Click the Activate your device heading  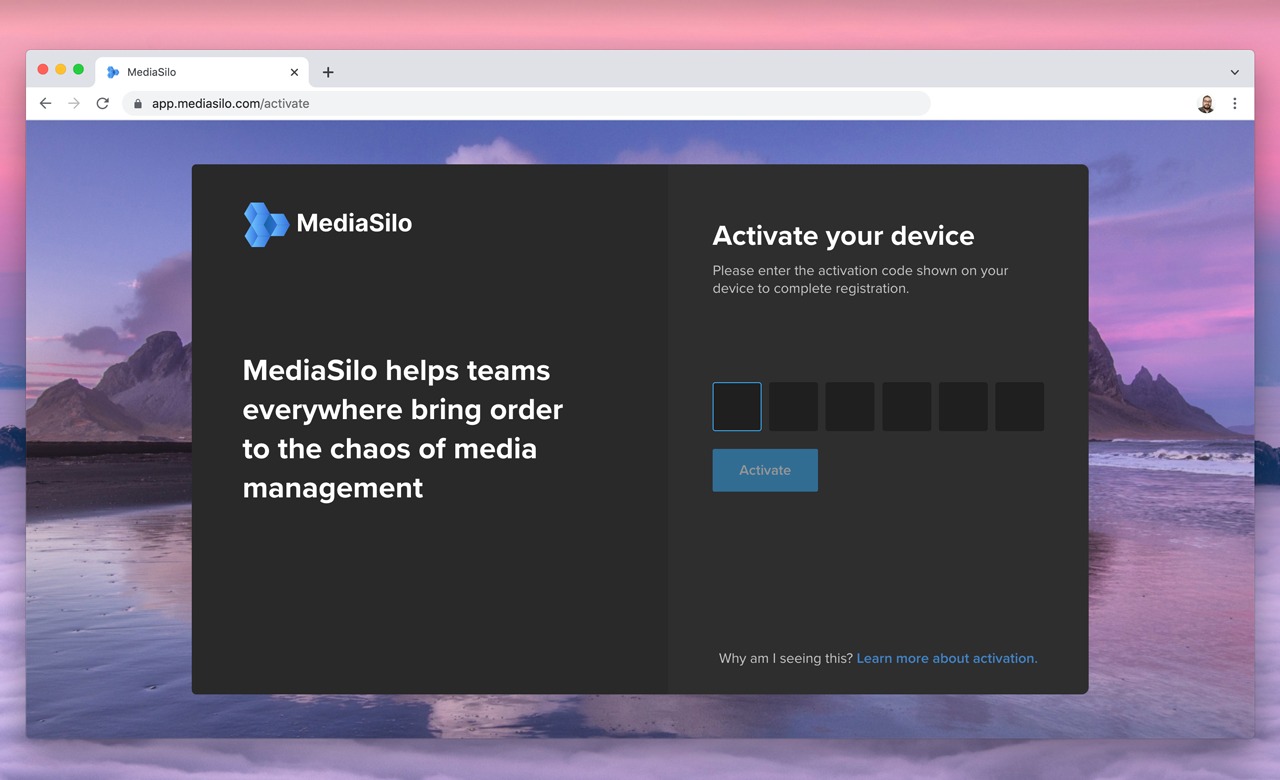[843, 236]
